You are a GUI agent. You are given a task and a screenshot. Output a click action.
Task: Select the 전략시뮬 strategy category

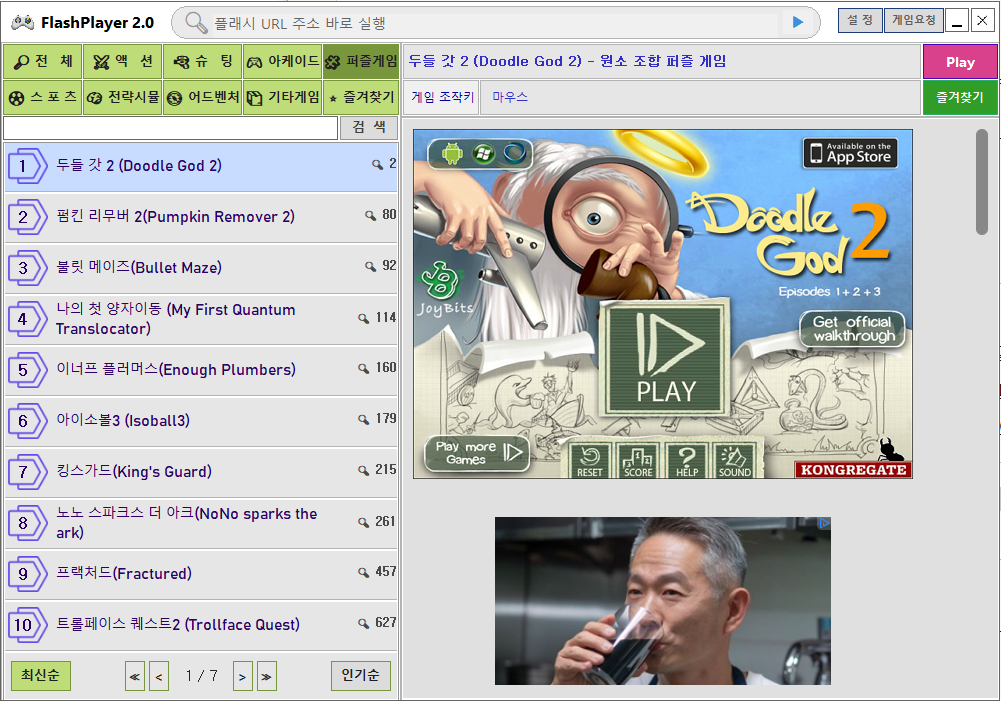(123, 97)
